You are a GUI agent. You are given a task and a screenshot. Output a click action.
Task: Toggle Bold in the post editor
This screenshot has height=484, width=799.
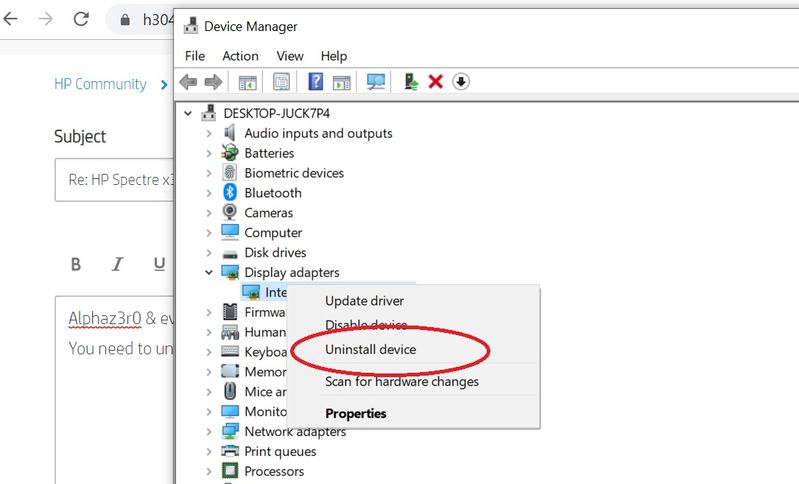(x=76, y=264)
